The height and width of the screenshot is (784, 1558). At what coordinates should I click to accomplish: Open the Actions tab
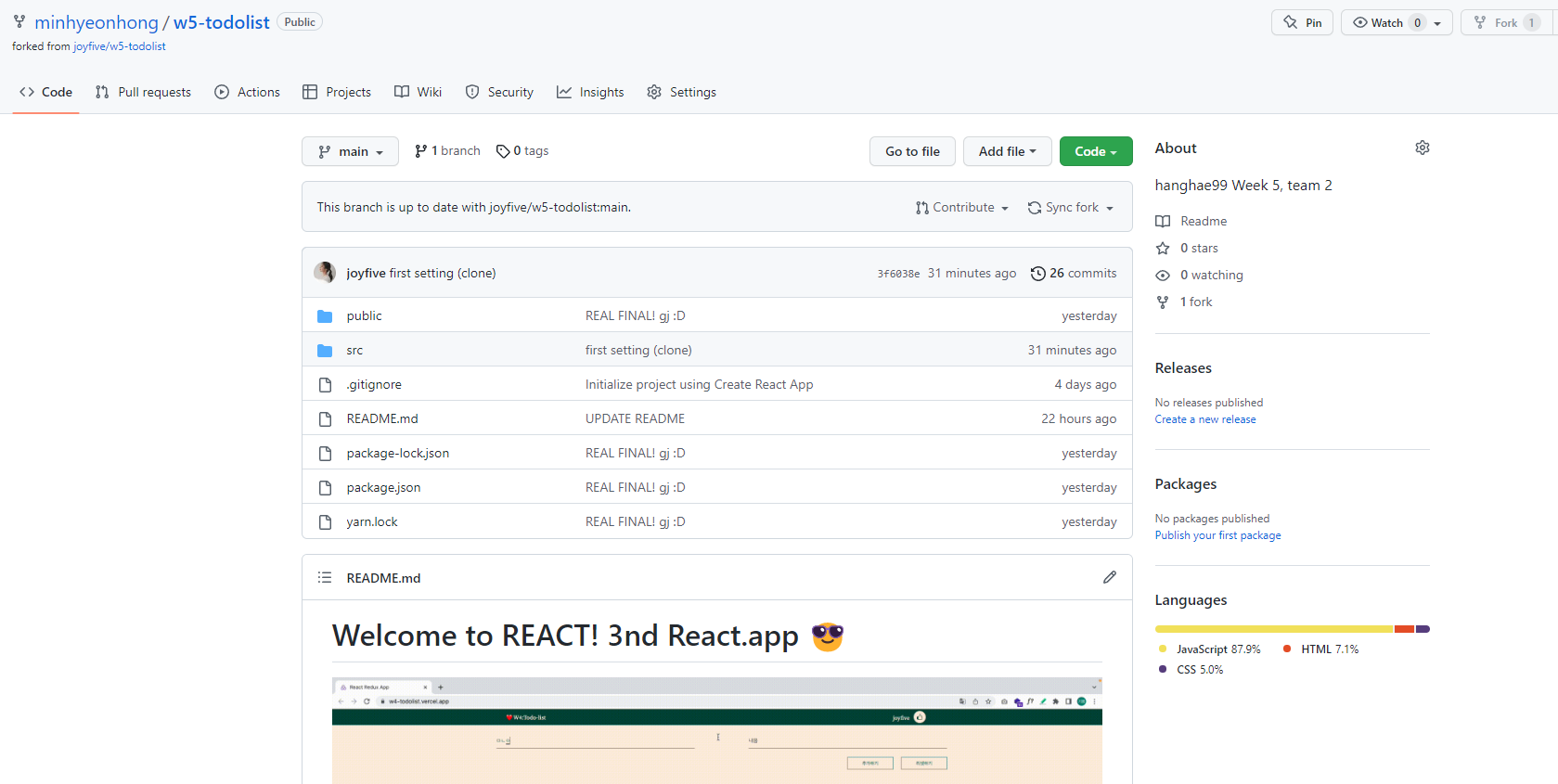247,92
